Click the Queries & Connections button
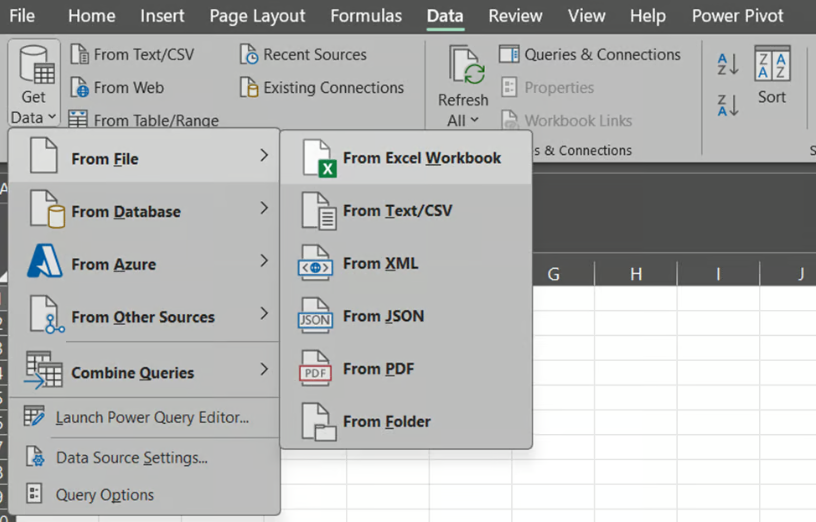Image resolution: width=816 pixels, height=522 pixels. click(x=590, y=55)
